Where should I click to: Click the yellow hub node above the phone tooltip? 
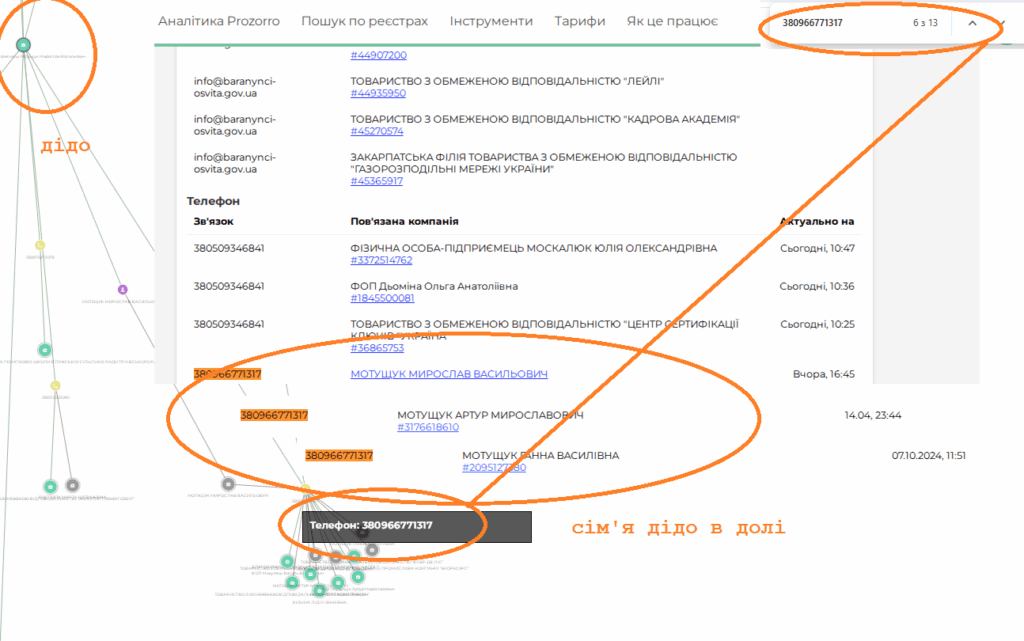coord(306,489)
